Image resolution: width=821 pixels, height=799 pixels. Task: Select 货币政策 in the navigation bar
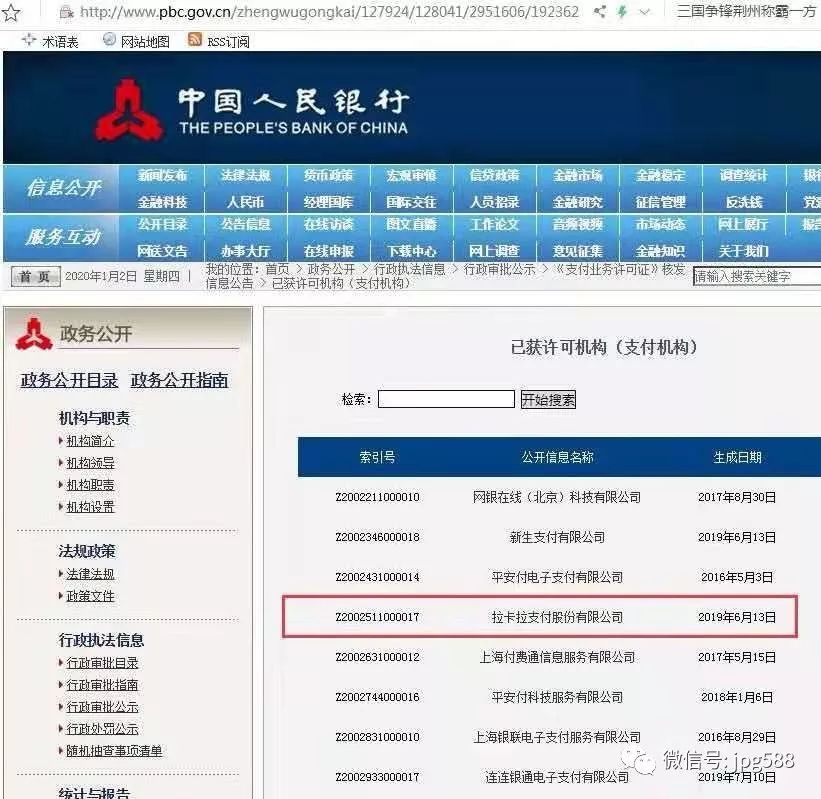pyautogui.click(x=329, y=175)
